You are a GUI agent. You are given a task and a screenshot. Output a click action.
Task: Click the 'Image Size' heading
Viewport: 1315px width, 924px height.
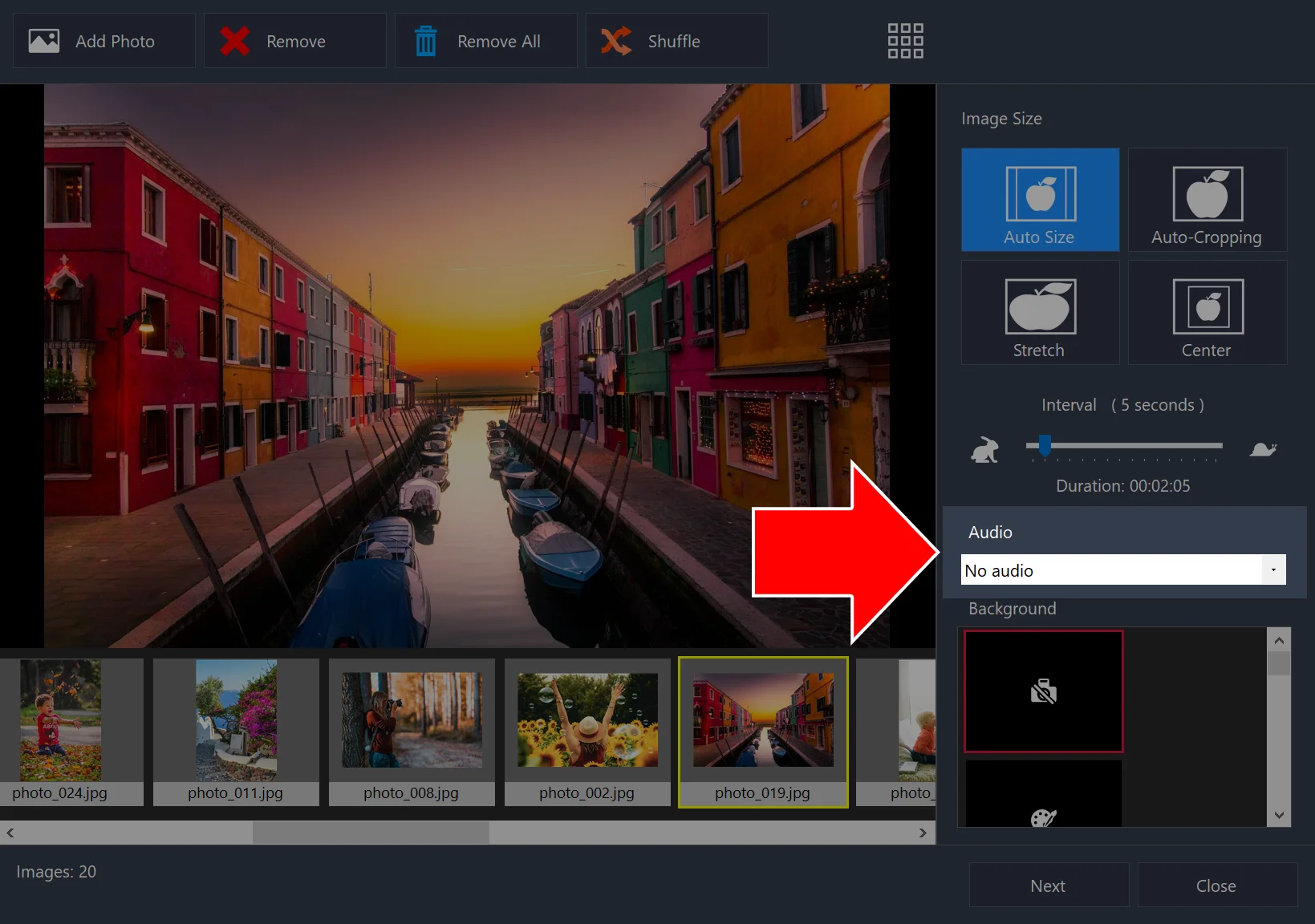click(1002, 119)
